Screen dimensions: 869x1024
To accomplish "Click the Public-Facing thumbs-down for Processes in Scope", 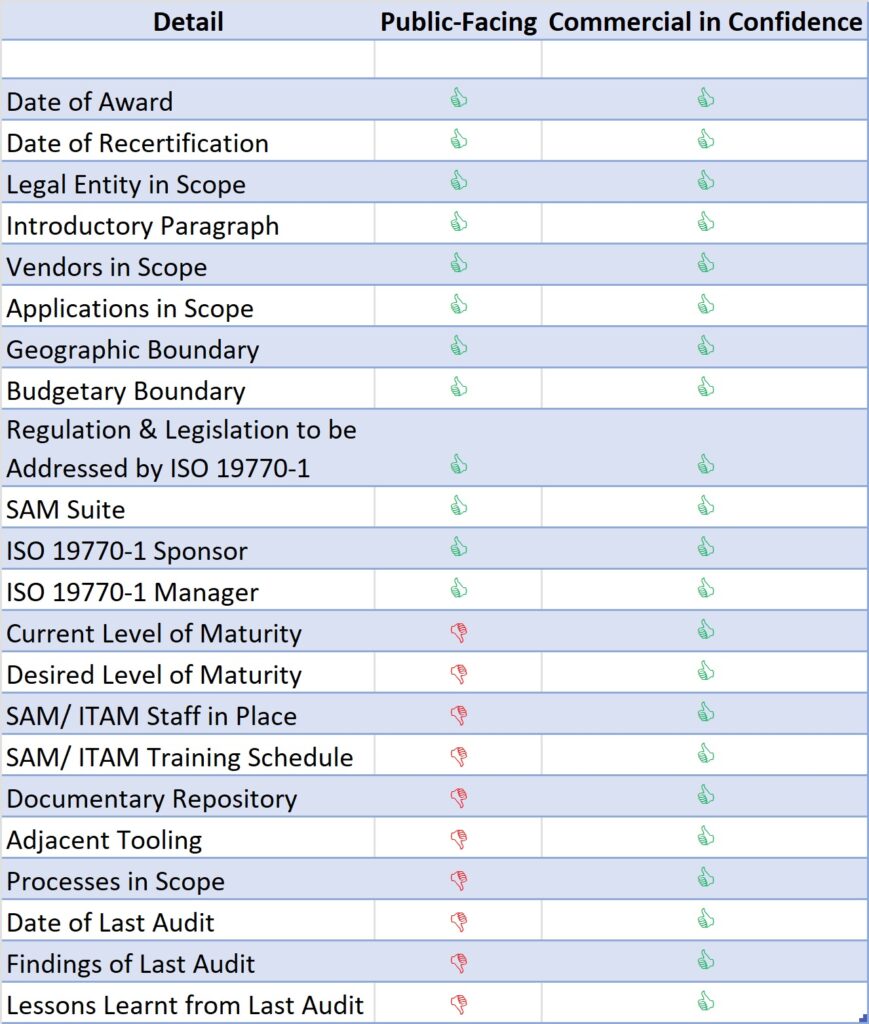I will click(459, 880).
